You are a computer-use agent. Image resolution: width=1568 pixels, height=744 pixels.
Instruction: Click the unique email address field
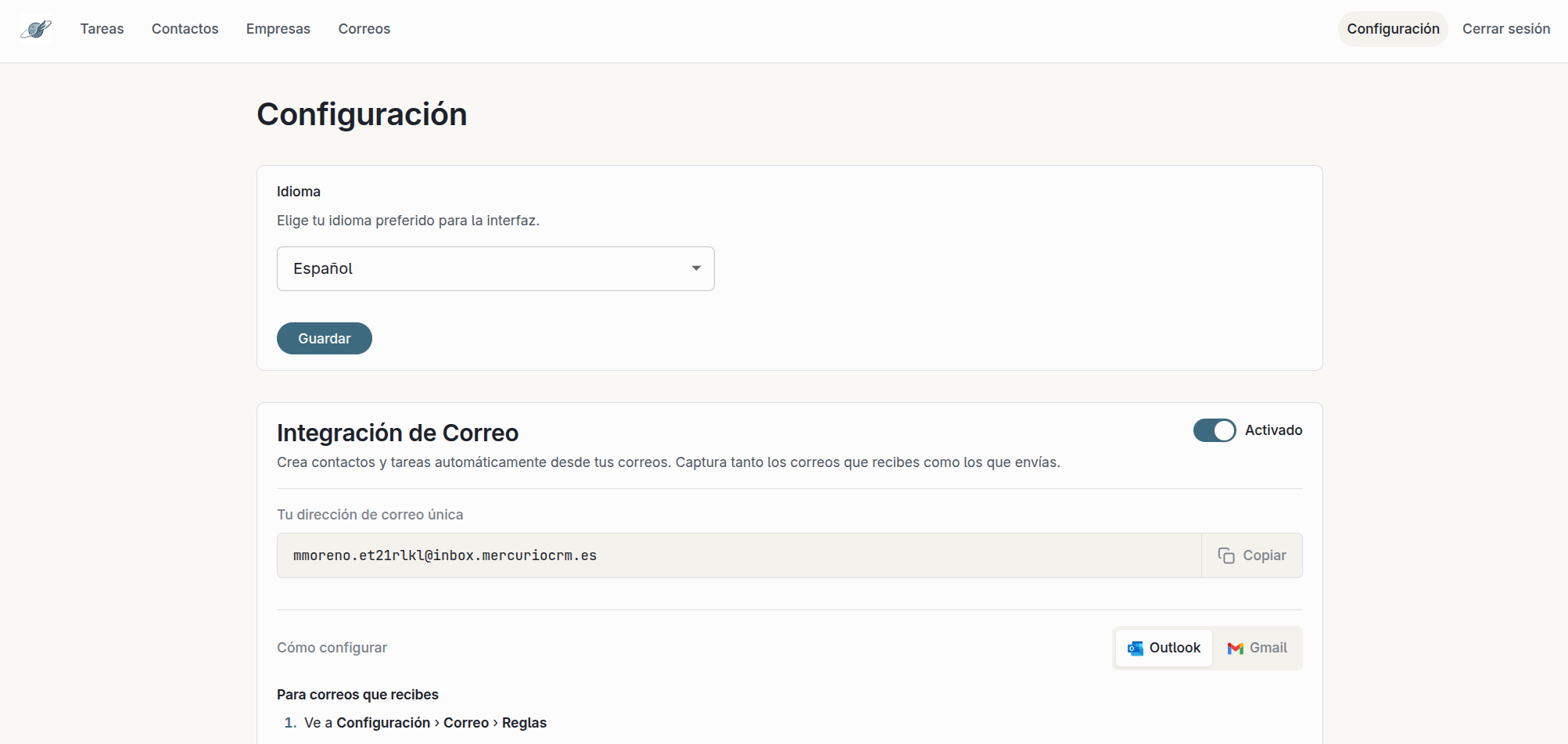(739, 555)
